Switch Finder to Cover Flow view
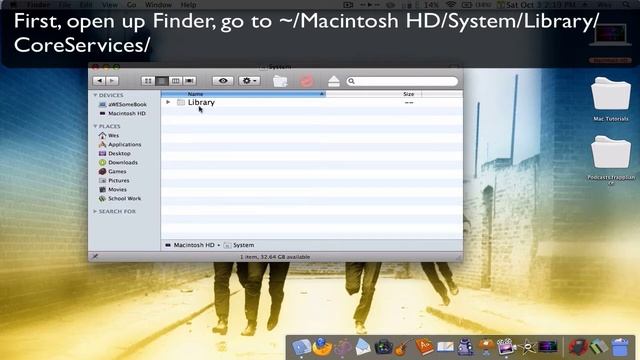Image resolution: width=640 pixels, height=360 pixels. click(189, 81)
